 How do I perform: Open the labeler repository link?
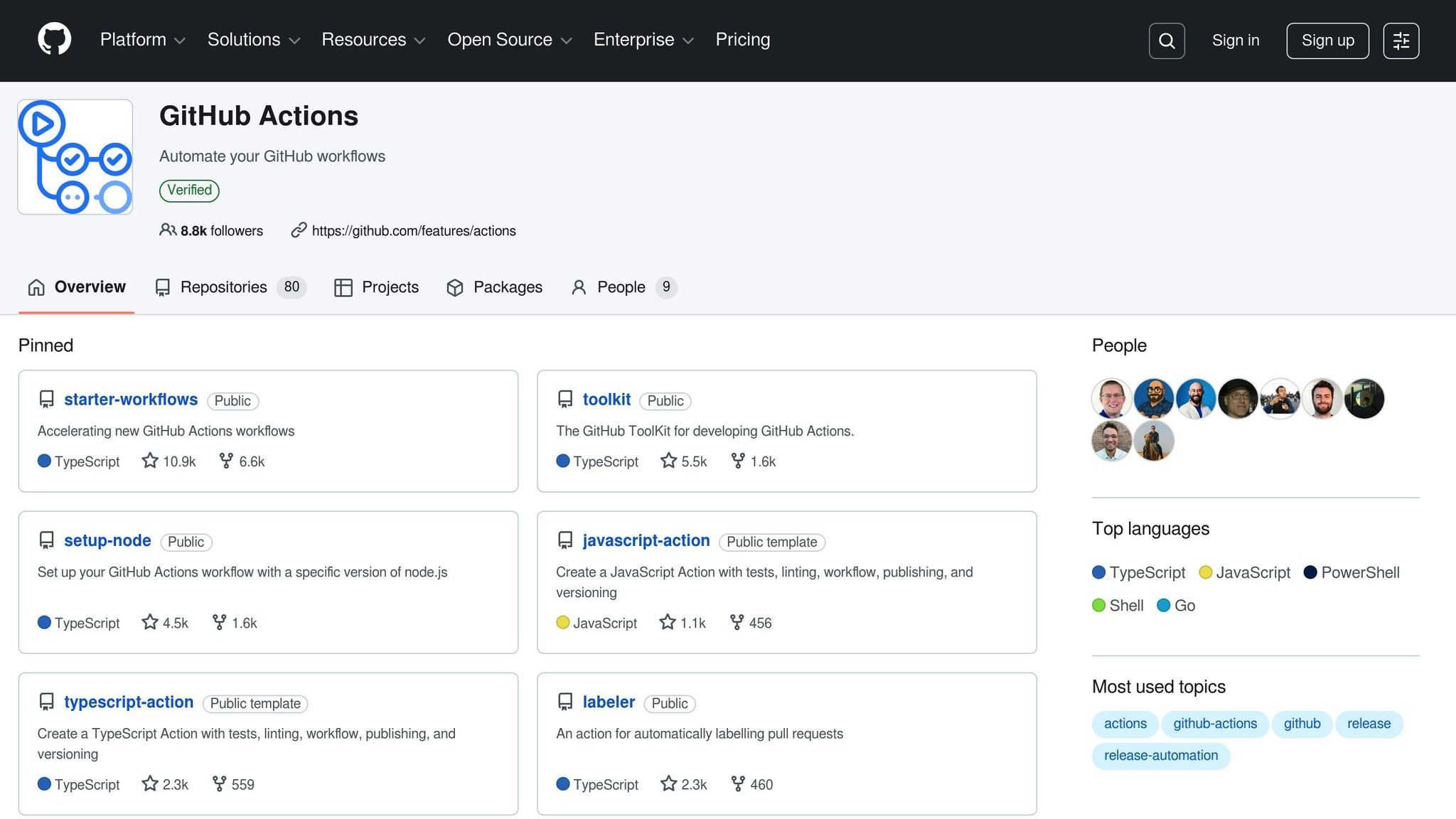coord(608,702)
